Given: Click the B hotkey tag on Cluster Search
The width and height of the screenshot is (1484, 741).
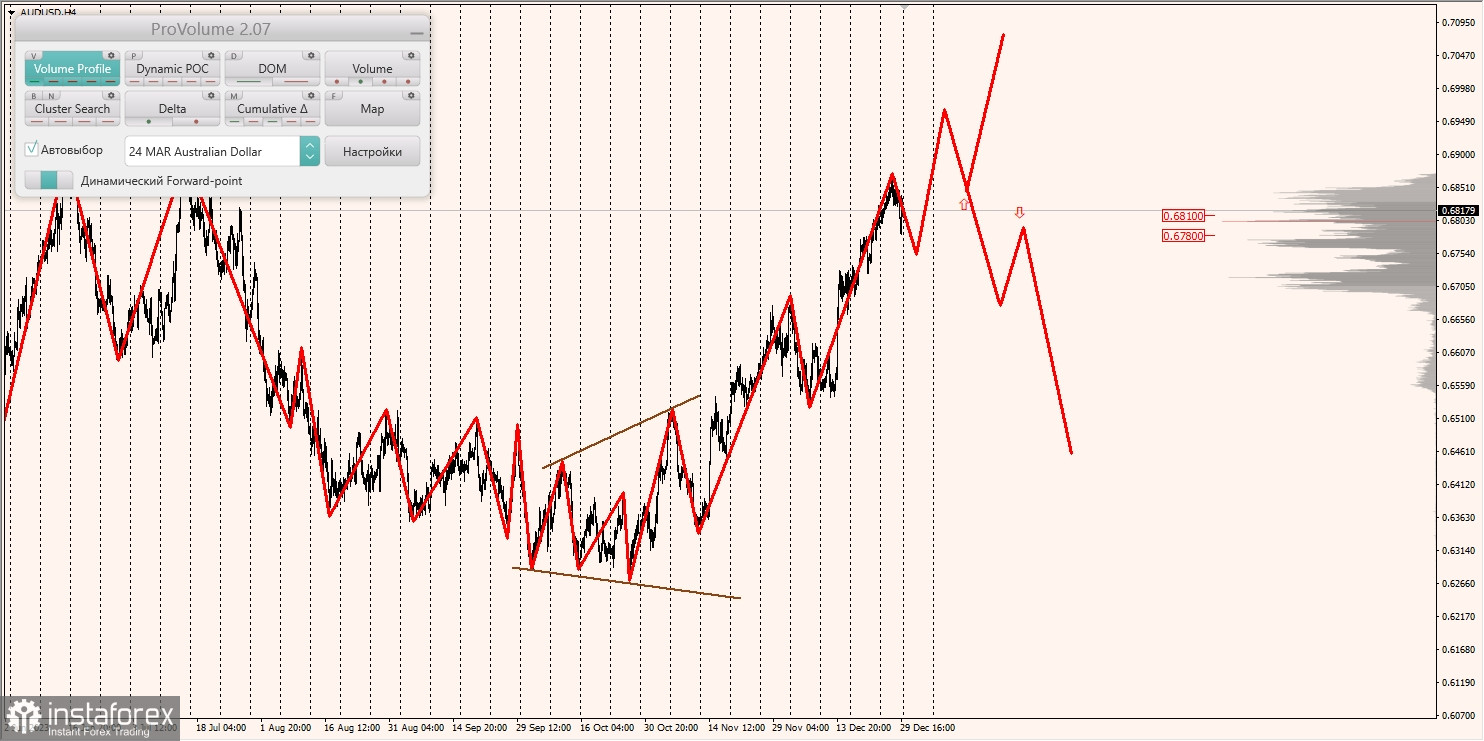Looking at the screenshot, I should 35,96.
